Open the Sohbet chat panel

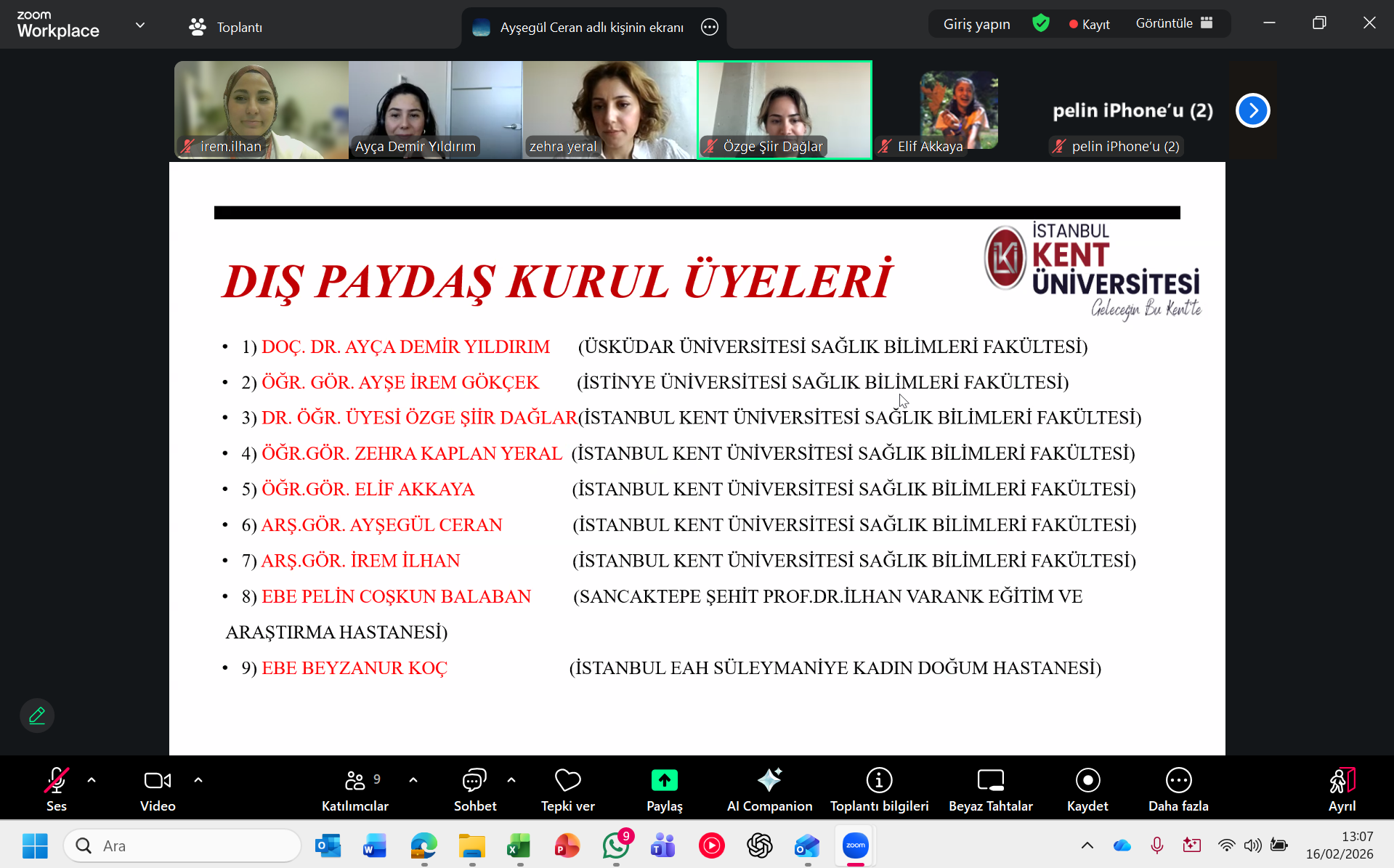(474, 789)
